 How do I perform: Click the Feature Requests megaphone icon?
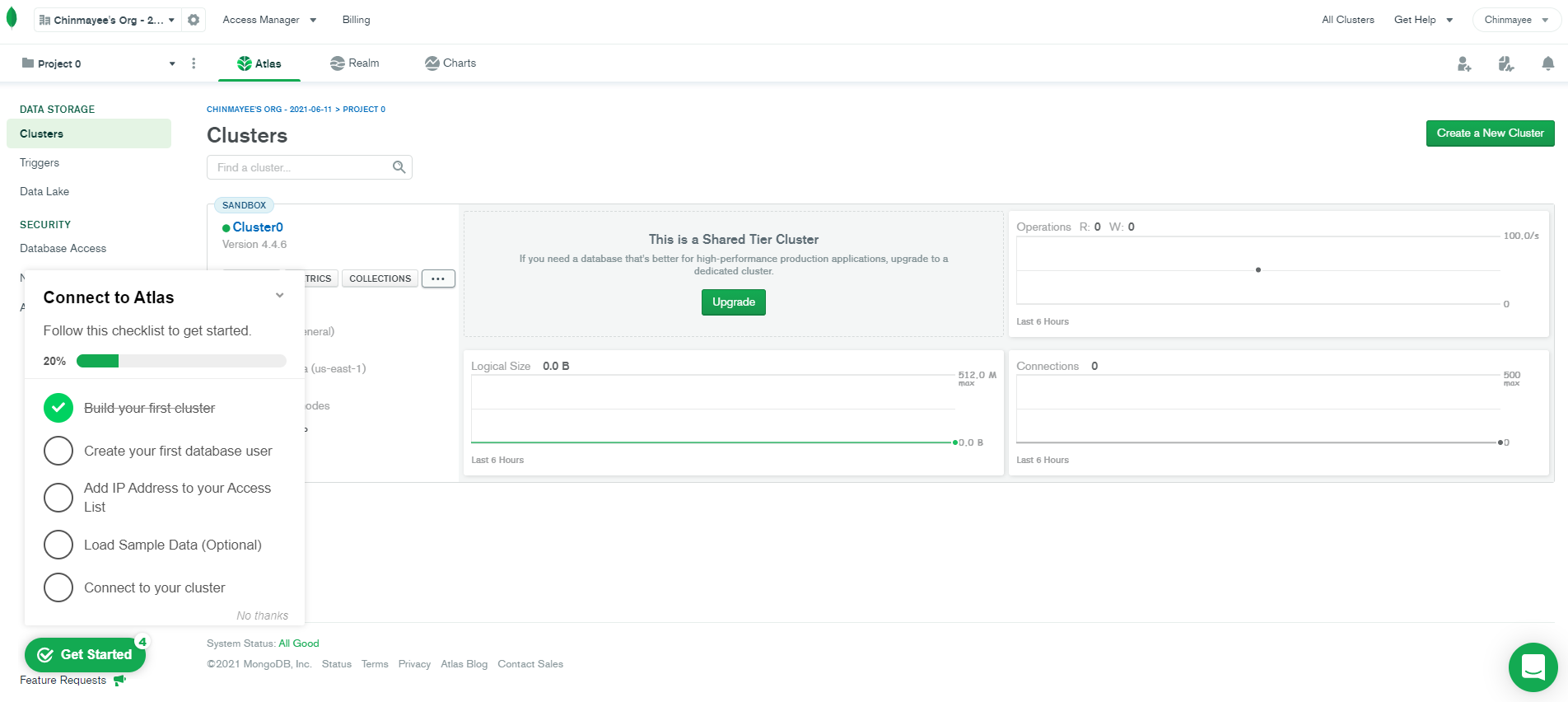tap(119, 681)
